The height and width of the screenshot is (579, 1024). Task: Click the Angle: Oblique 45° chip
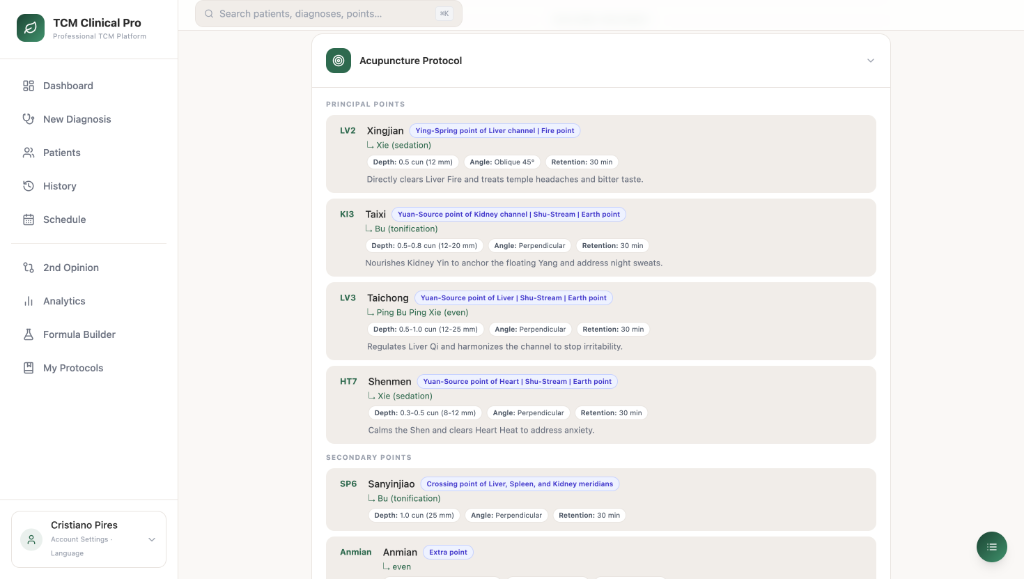pos(502,162)
